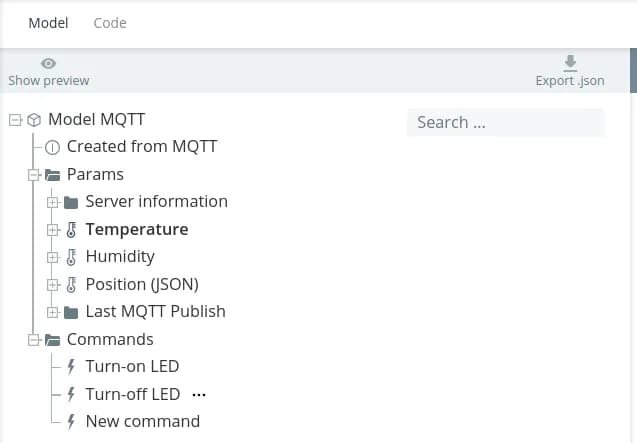
Task: Click the eye icon for Show preview
Action: [x=48, y=64]
